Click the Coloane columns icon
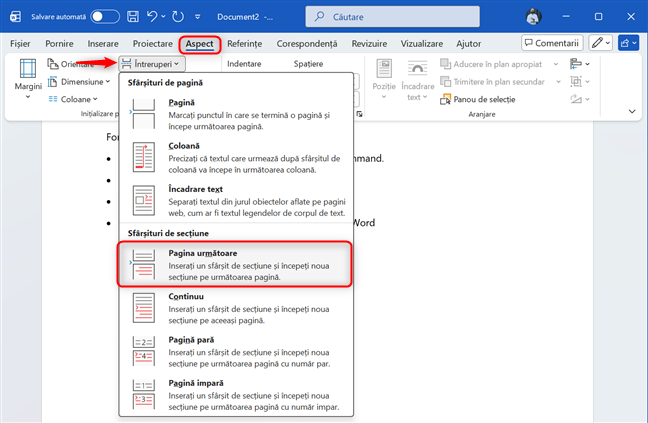 pos(52,99)
